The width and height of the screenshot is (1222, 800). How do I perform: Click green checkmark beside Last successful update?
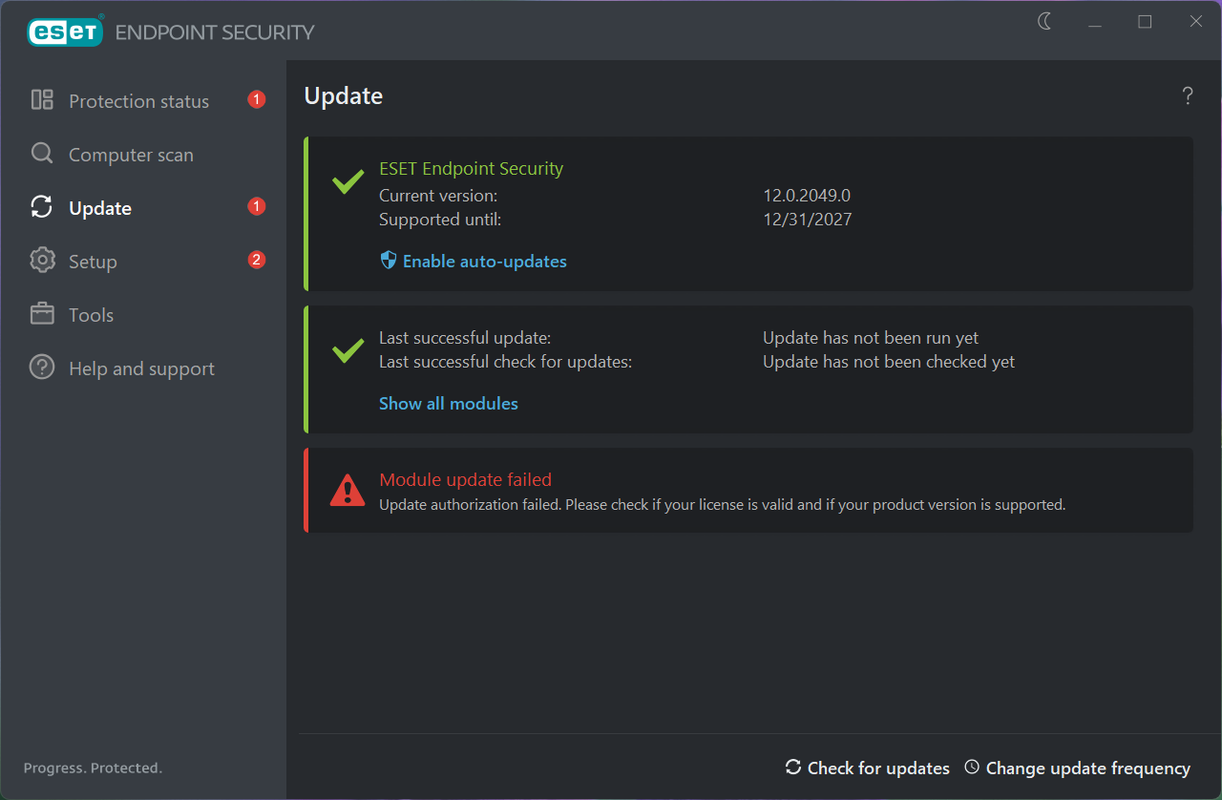(x=348, y=351)
